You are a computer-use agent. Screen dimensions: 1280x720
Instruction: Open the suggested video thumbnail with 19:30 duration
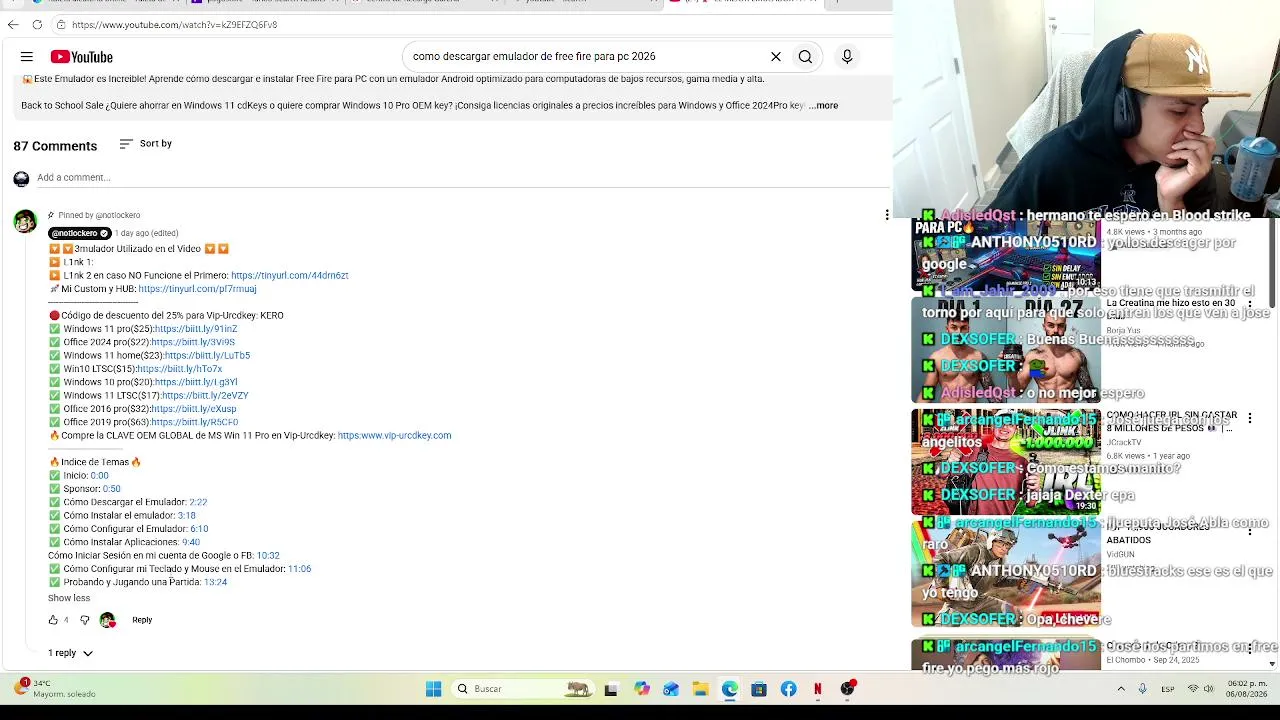coord(1005,463)
